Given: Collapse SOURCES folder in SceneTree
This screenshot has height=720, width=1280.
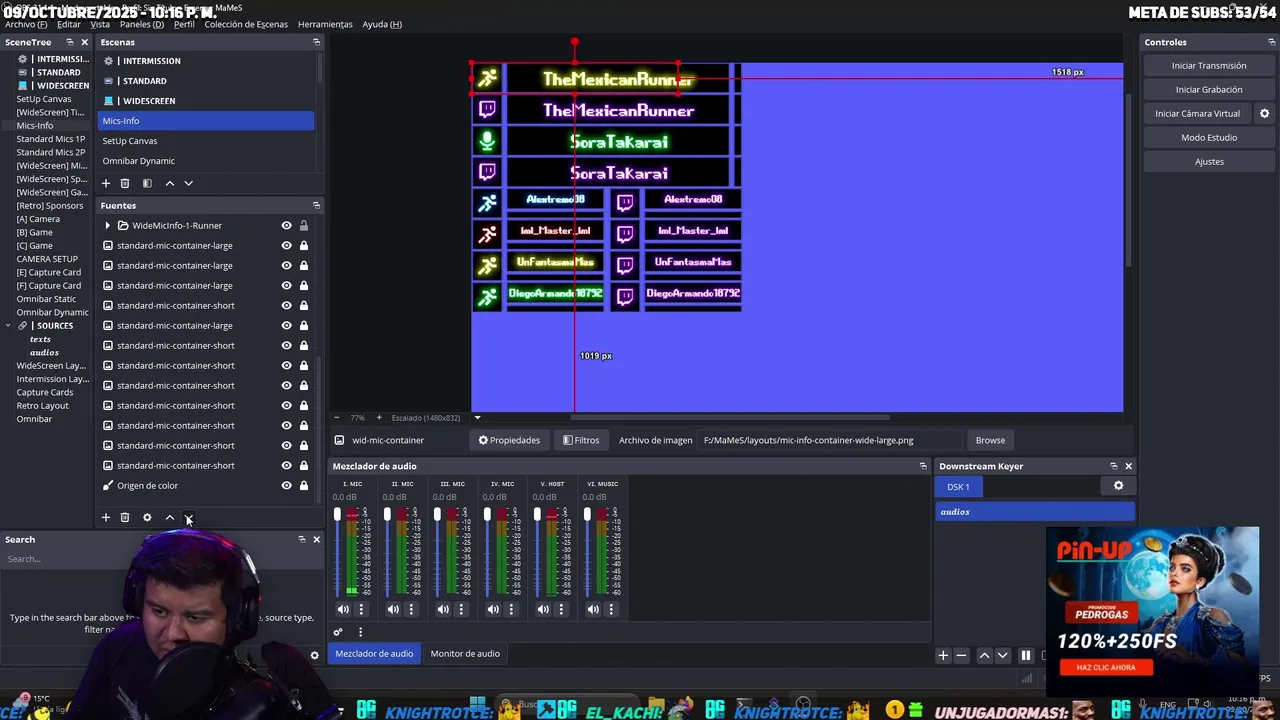Looking at the screenshot, I should (x=9, y=325).
